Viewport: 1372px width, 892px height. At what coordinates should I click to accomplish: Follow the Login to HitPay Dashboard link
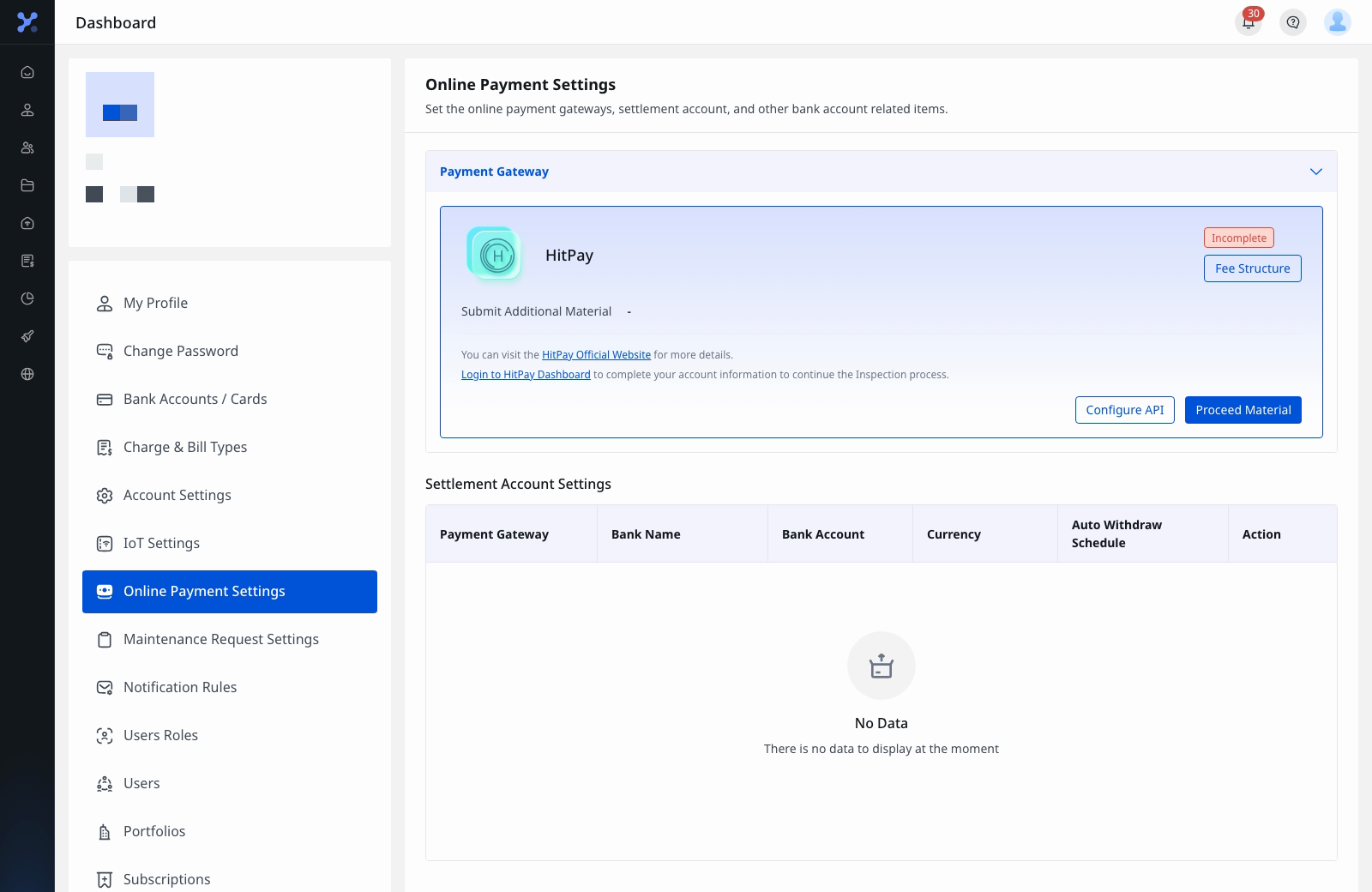click(x=526, y=375)
